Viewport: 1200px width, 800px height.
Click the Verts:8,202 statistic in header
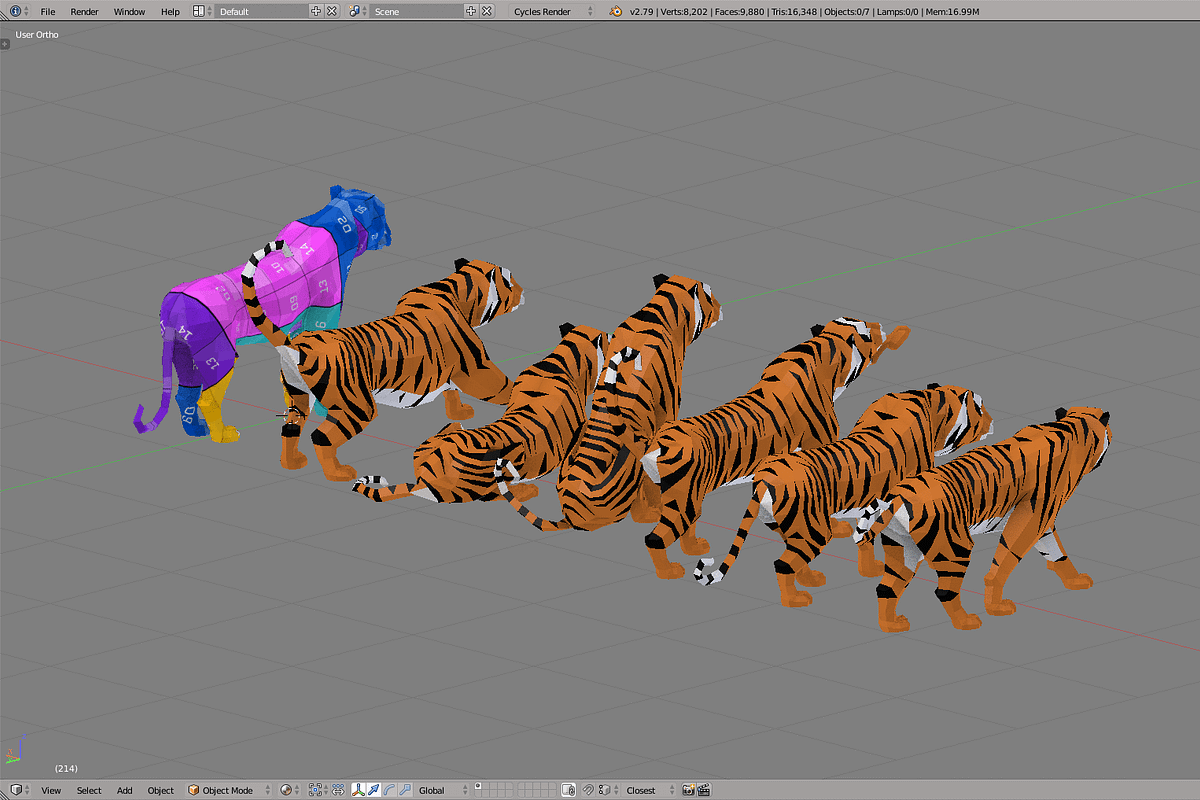683,11
